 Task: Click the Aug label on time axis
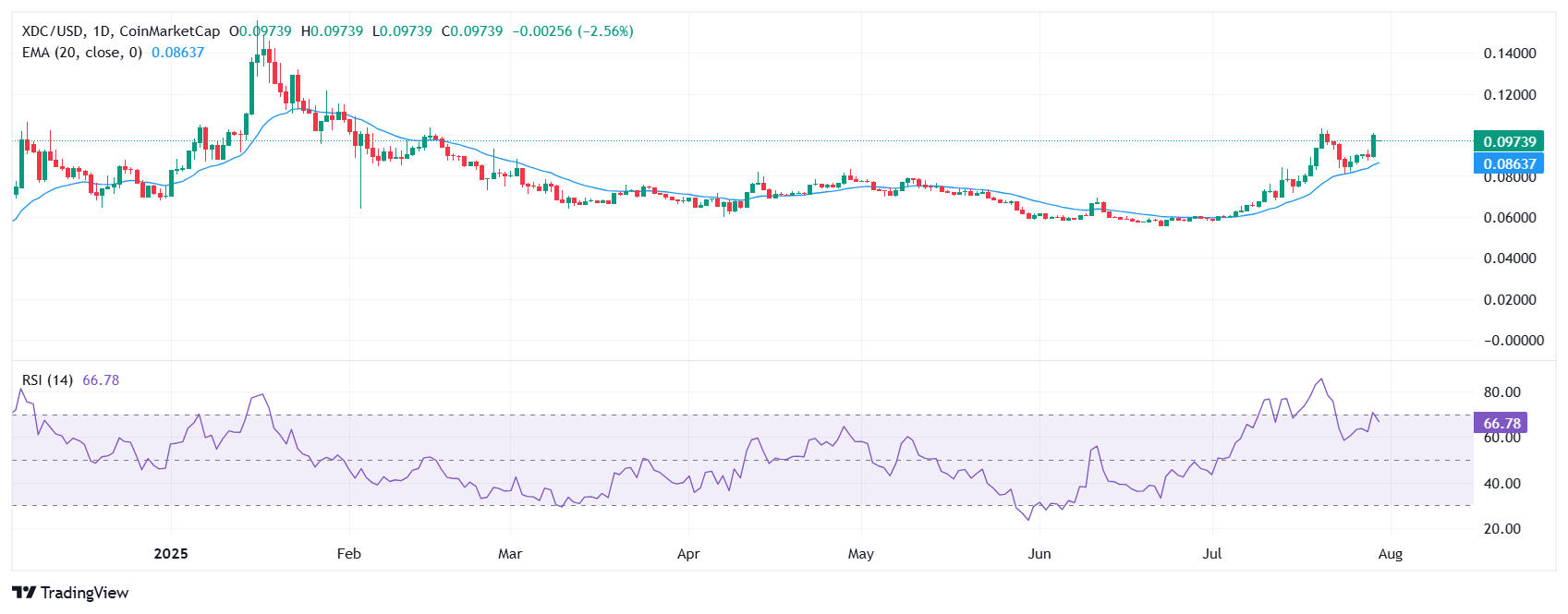pos(1390,554)
